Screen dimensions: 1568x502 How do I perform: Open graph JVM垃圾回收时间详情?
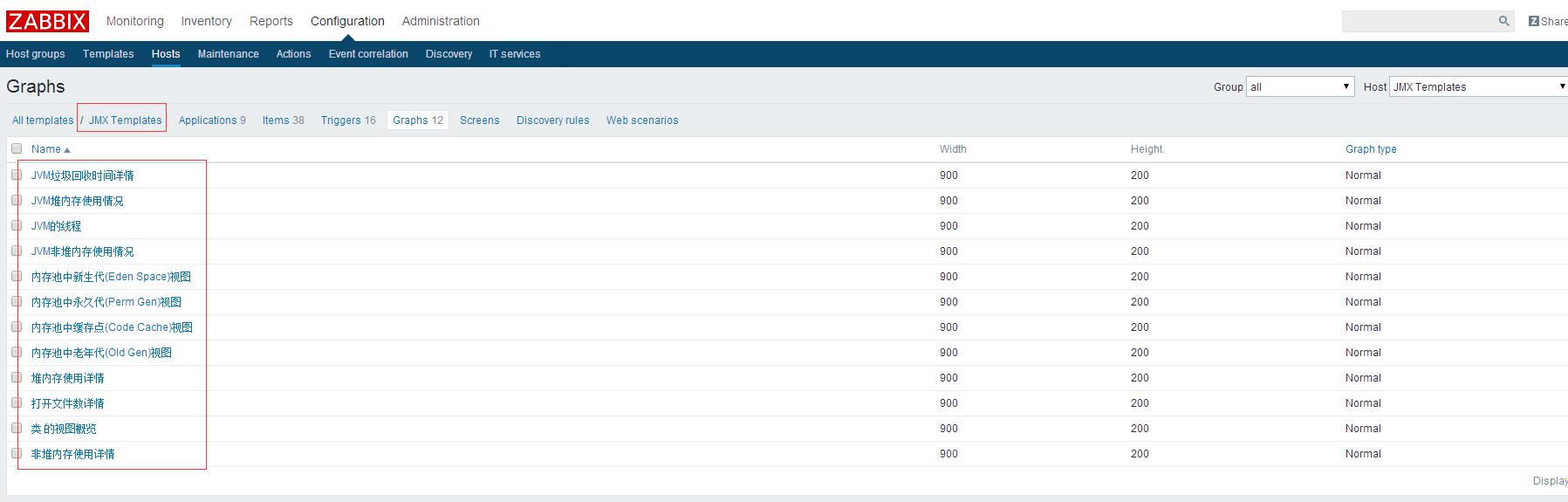83,175
